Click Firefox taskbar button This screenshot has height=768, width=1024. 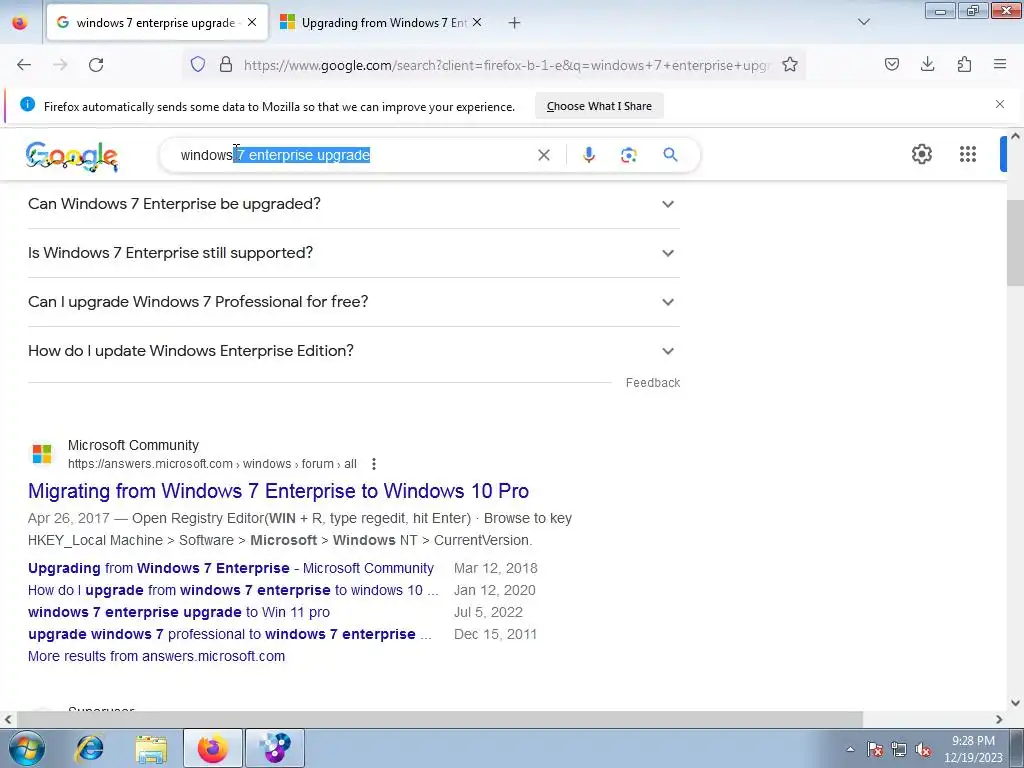click(213, 748)
